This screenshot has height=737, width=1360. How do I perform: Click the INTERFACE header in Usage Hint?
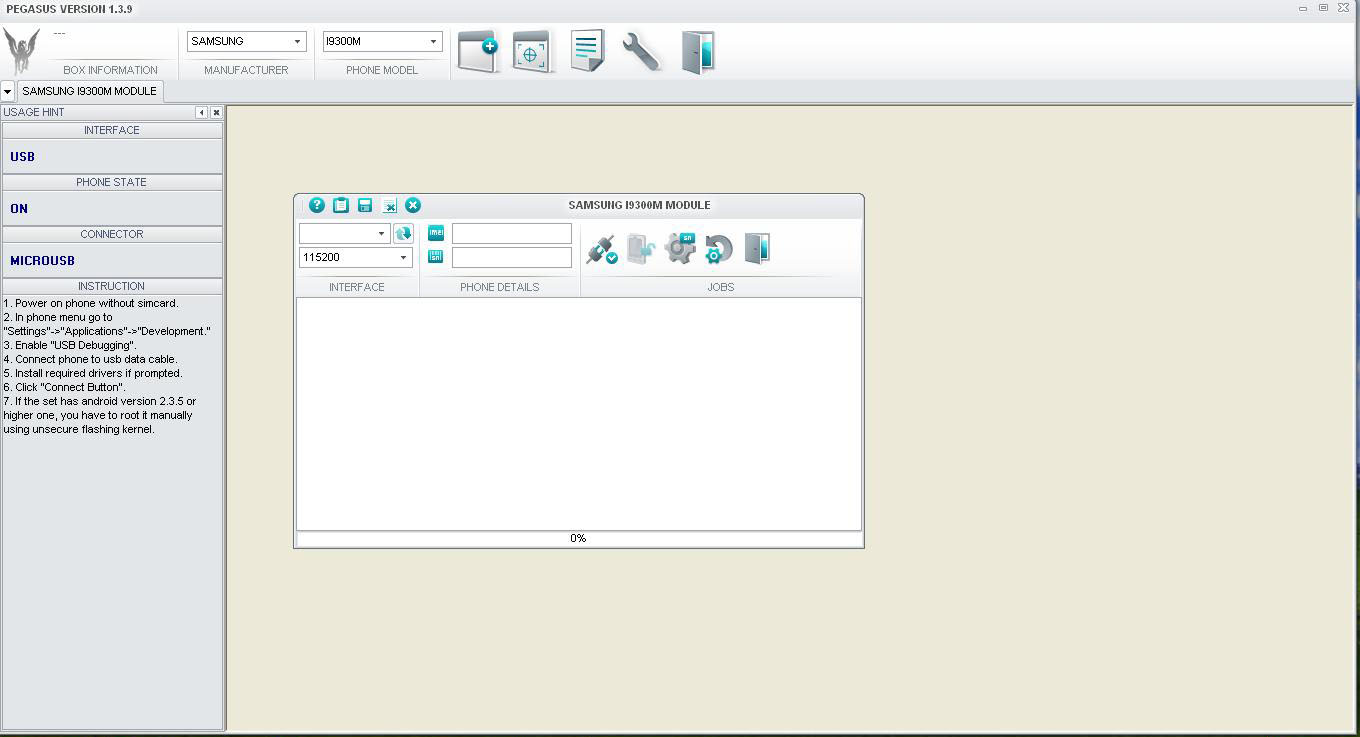pyautogui.click(x=112, y=130)
